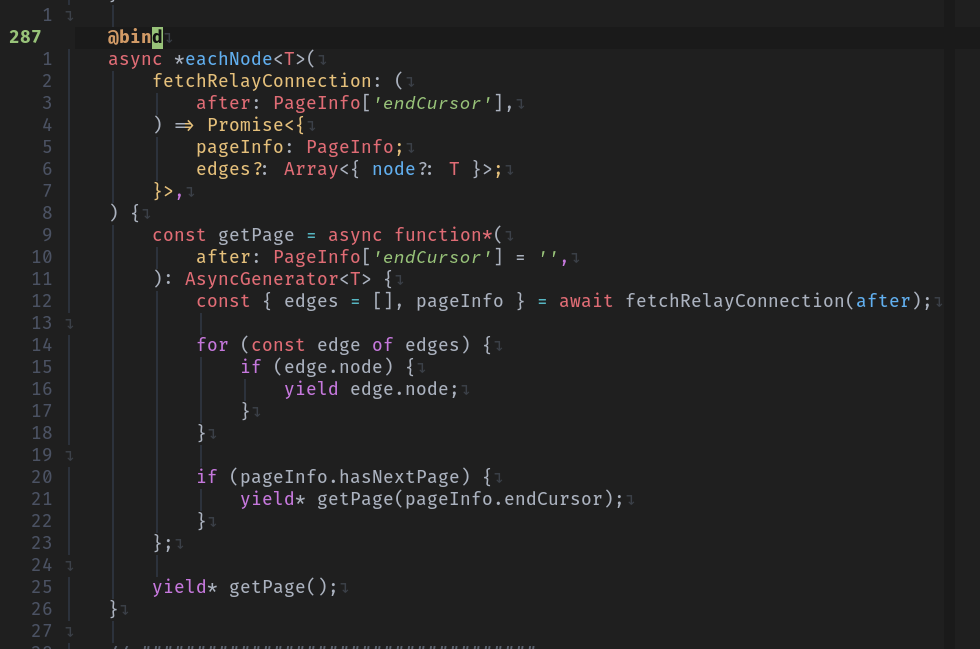Click the async keyword before *eachNode

click(135, 59)
